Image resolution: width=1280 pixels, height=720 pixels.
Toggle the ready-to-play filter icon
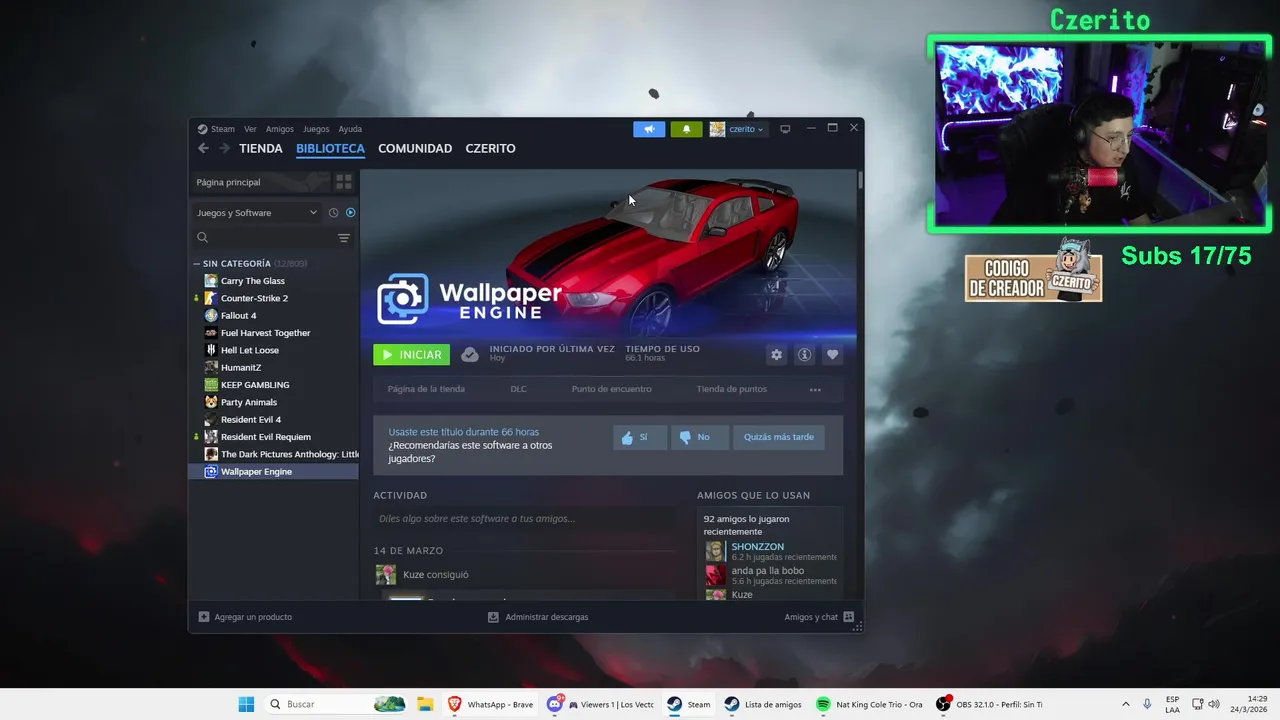[350, 213]
